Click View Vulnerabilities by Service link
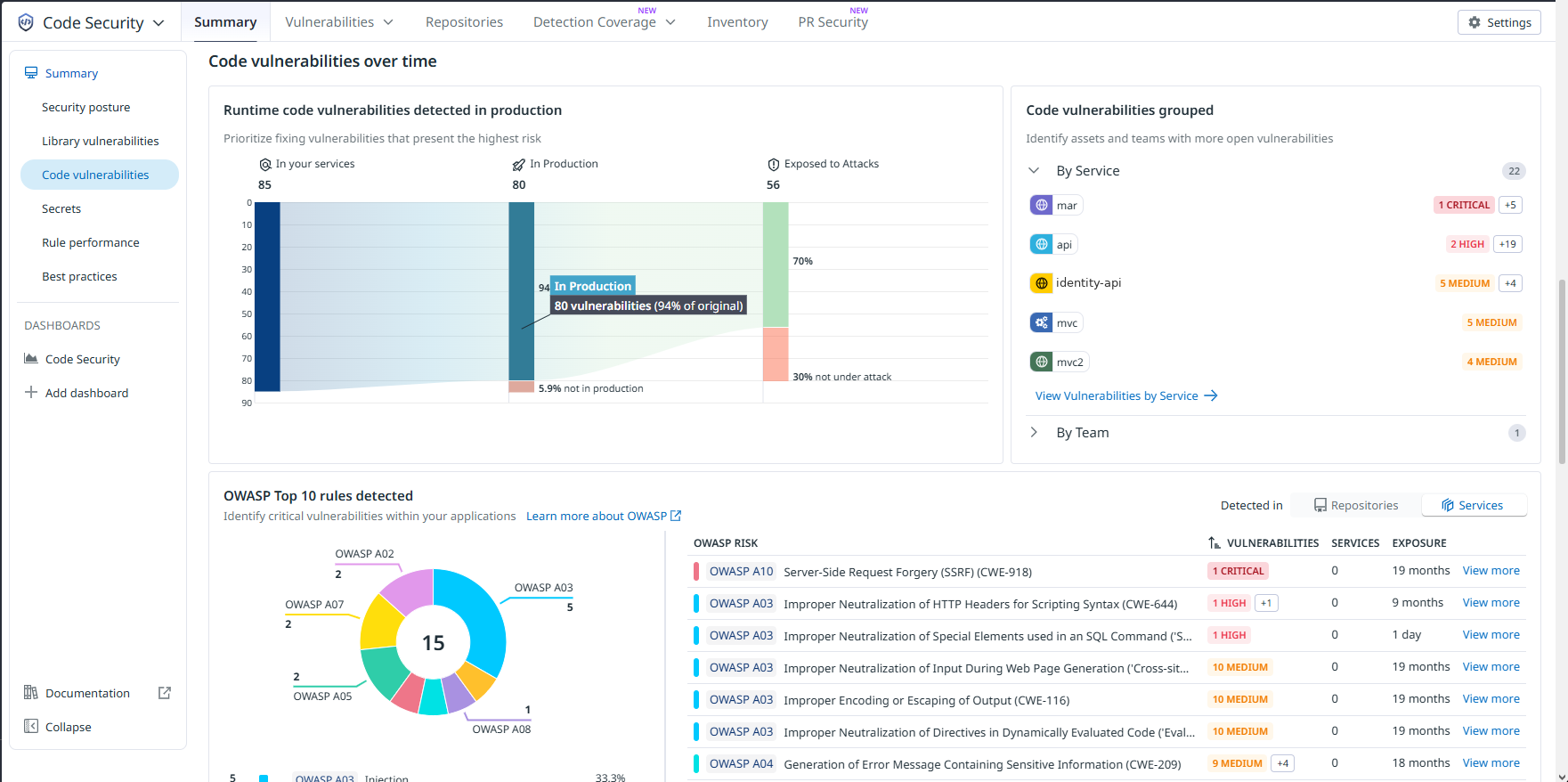The height and width of the screenshot is (782, 1568). point(1126,395)
